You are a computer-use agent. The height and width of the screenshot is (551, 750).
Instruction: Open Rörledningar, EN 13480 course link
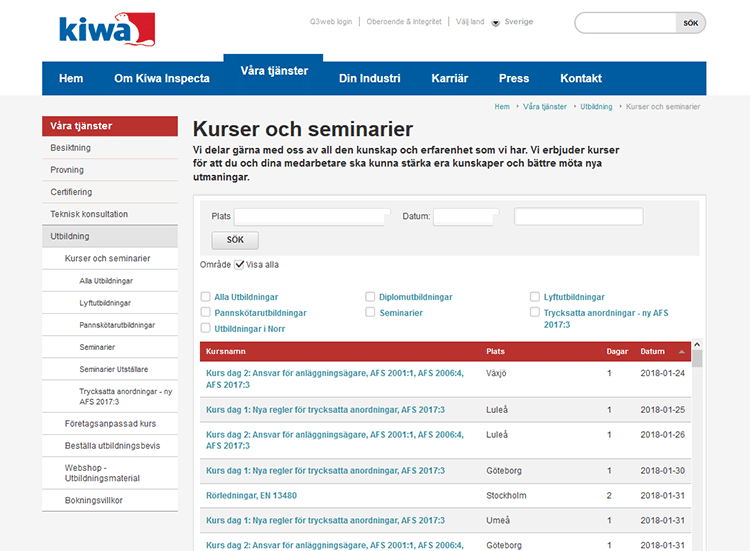coord(251,496)
